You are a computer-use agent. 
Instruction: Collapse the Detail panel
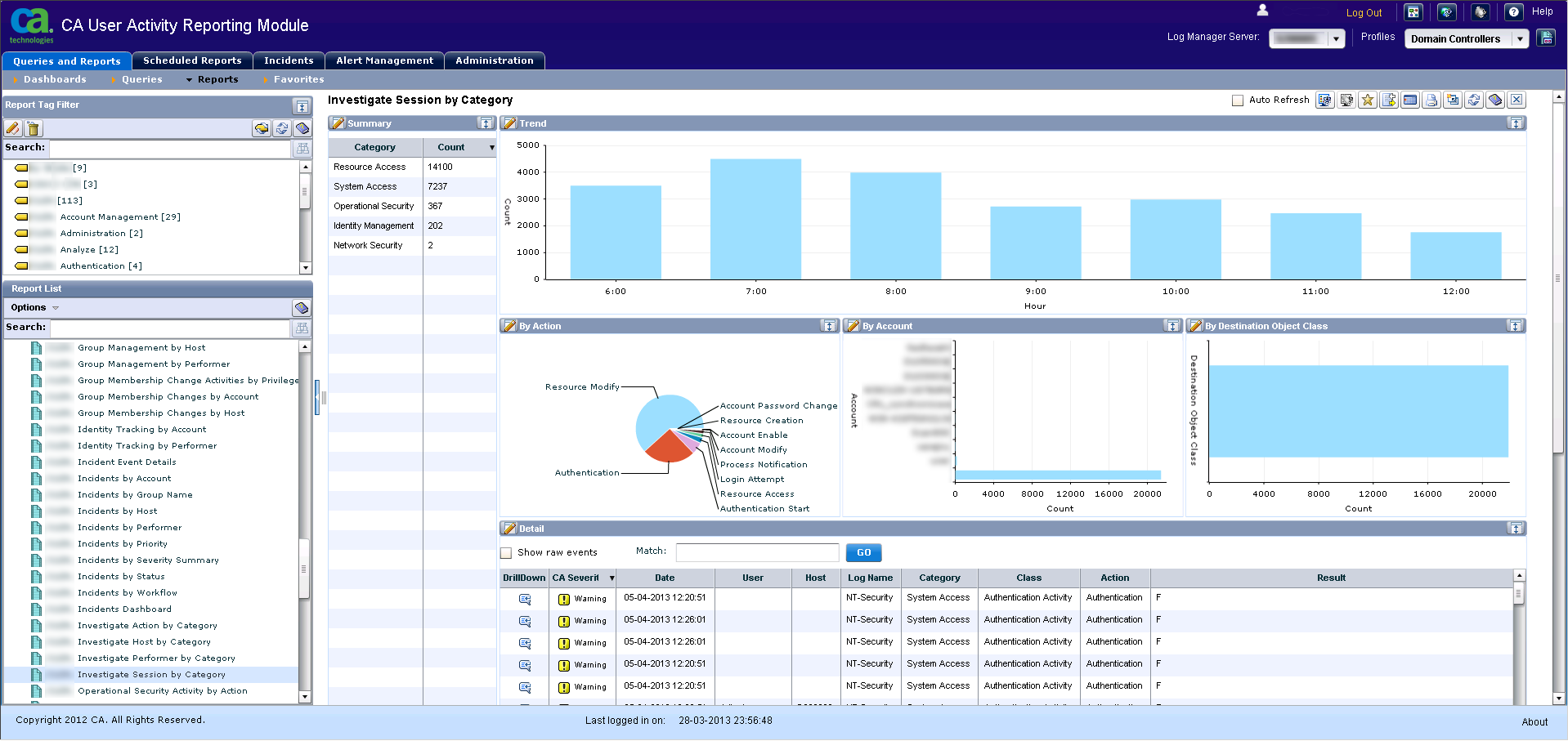tap(1516, 529)
